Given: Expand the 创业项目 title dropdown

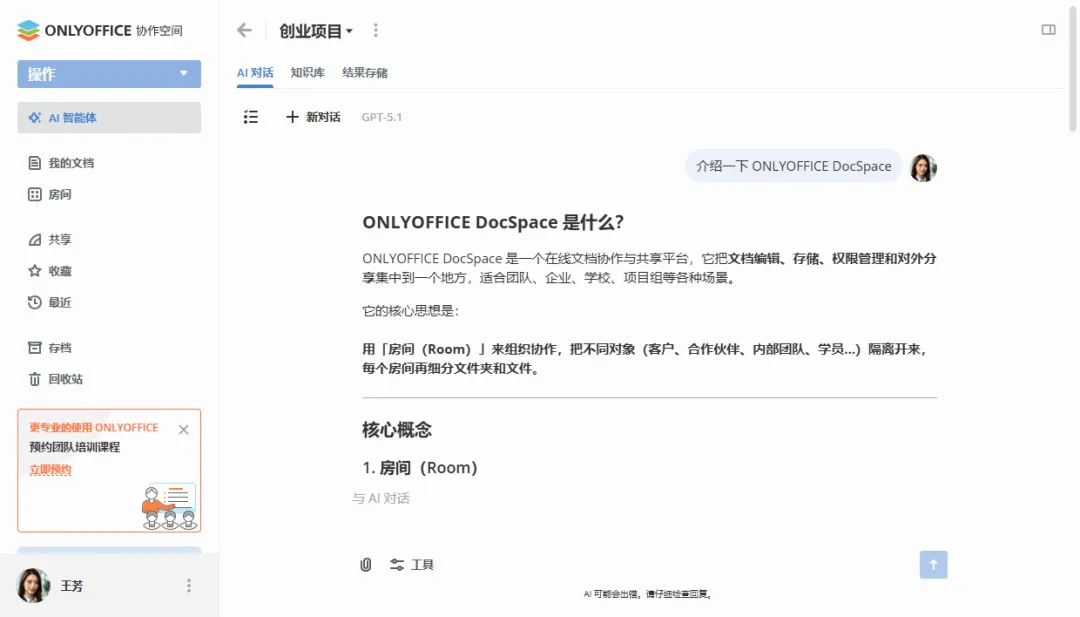Looking at the screenshot, I should point(316,31).
